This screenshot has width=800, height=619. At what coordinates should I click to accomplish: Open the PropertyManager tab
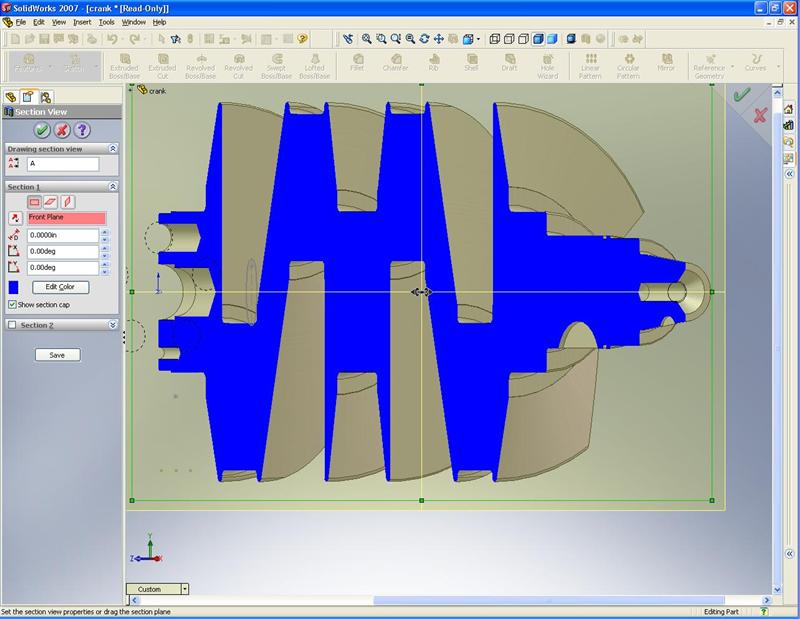[x=28, y=96]
